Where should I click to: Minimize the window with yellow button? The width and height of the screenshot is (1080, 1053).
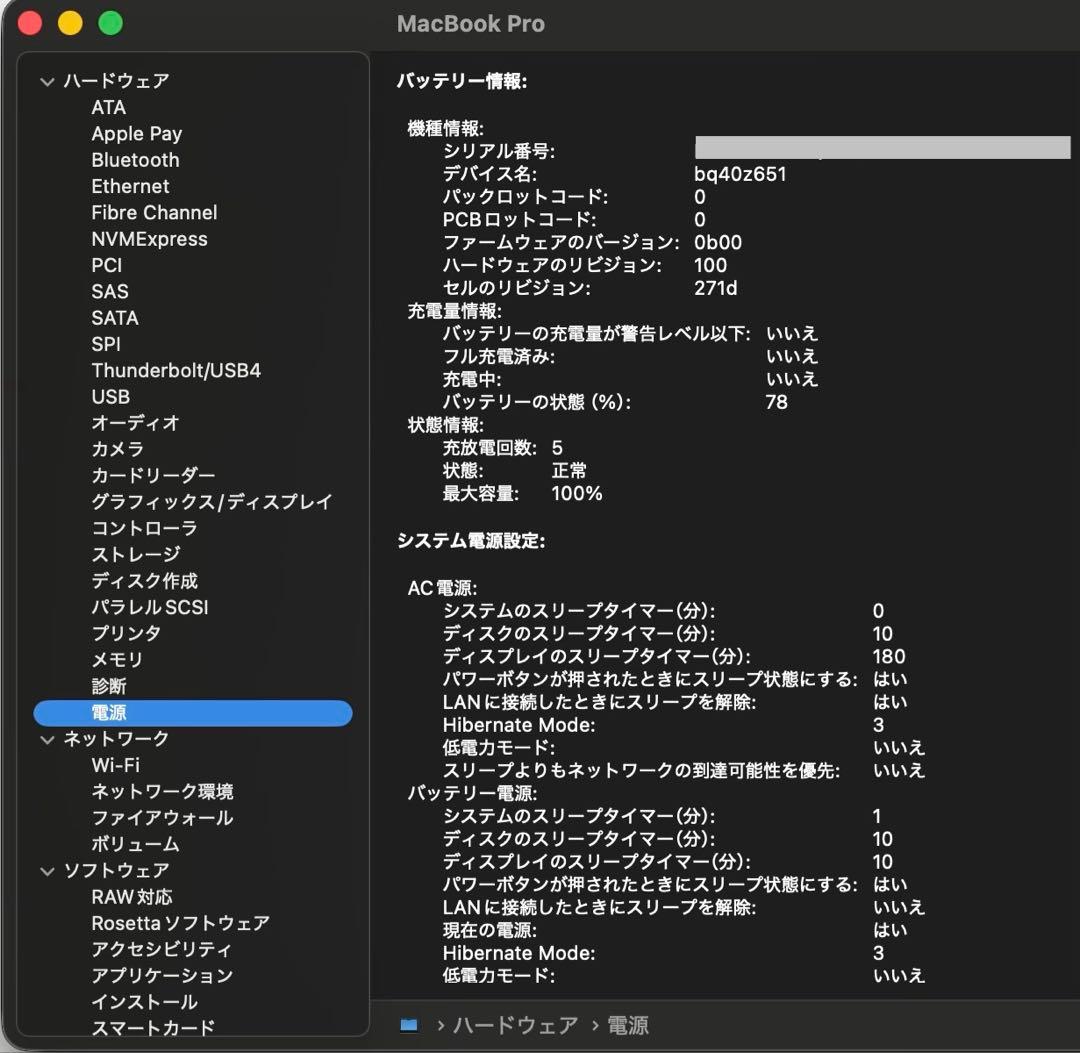(x=70, y=23)
